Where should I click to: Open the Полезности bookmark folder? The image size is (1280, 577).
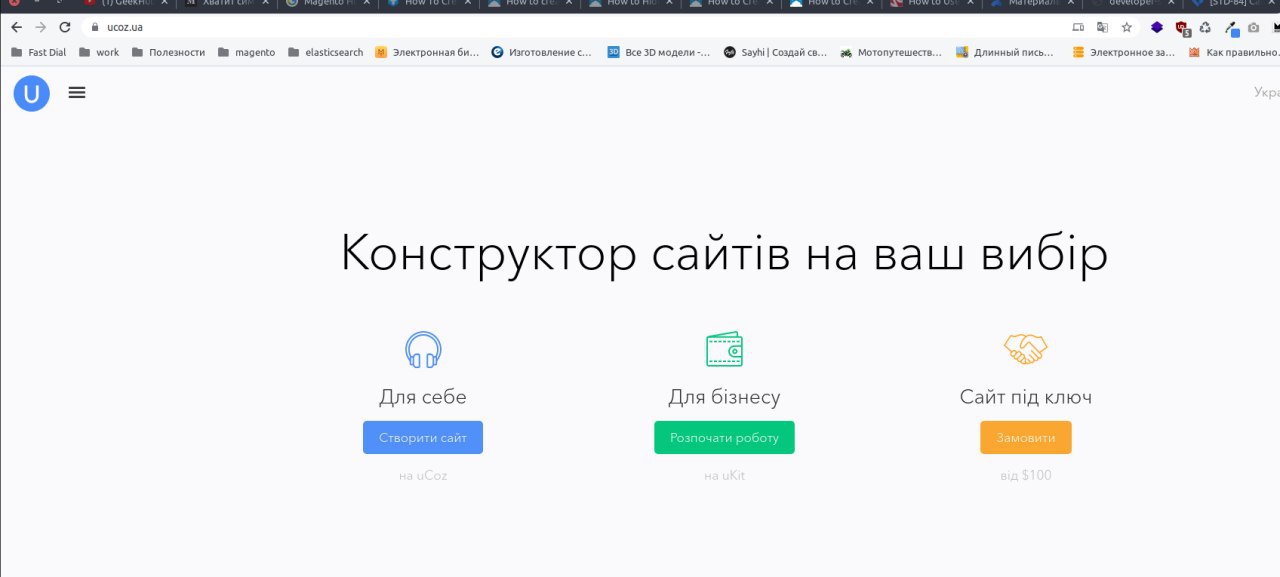click(x=168, y=52)
